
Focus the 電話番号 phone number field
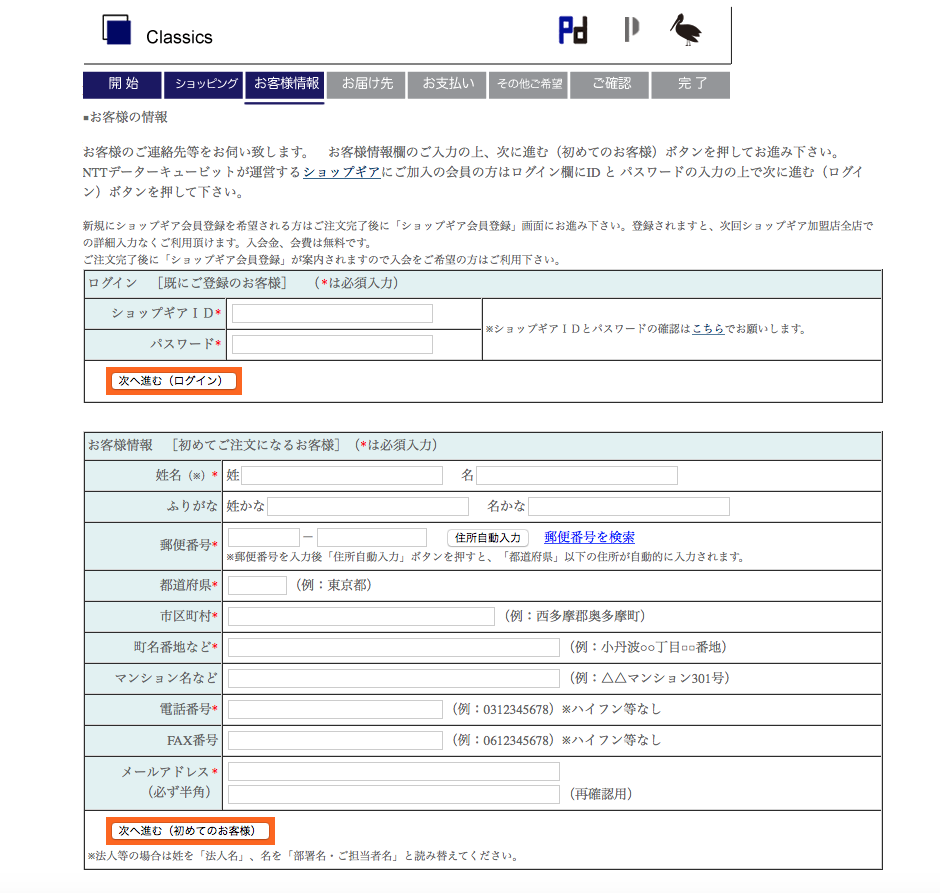coord(335,709)
